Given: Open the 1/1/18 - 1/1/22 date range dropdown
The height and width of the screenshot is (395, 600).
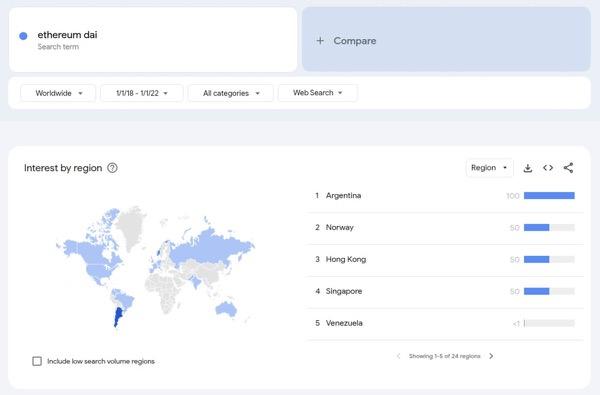Looking at the screenshot, I should [x=142, y=93].
